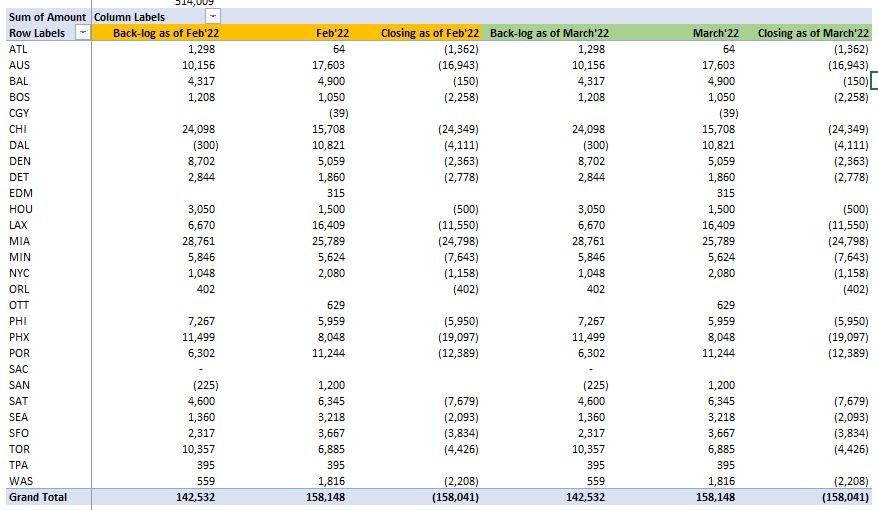Select POR Feb'22 value 11,244
The height and width of the screenshot is (510, 878).
[x=328, y=353]
